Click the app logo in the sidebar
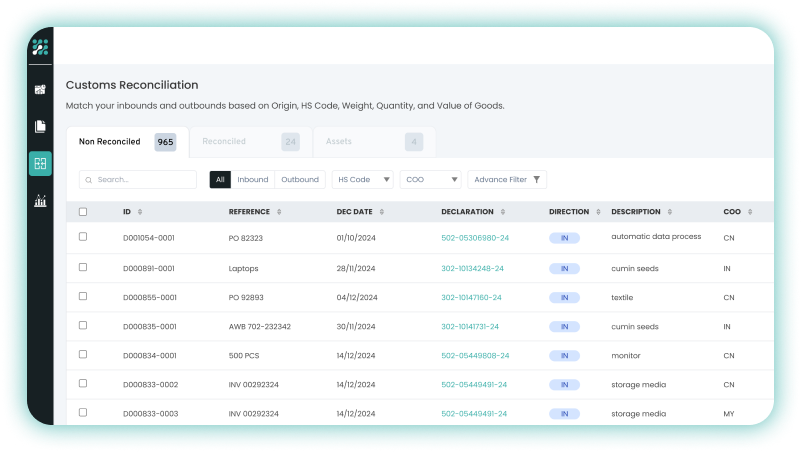 [40, 47]
